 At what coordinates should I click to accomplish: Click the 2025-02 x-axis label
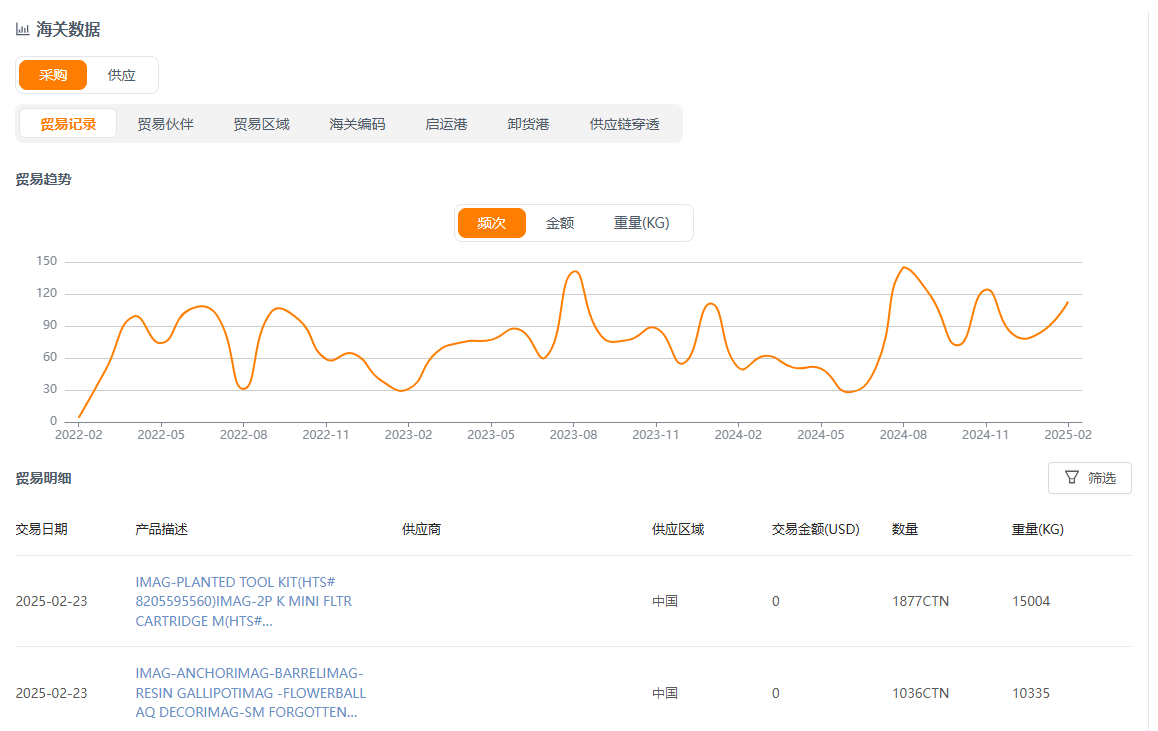[1068, 435]
